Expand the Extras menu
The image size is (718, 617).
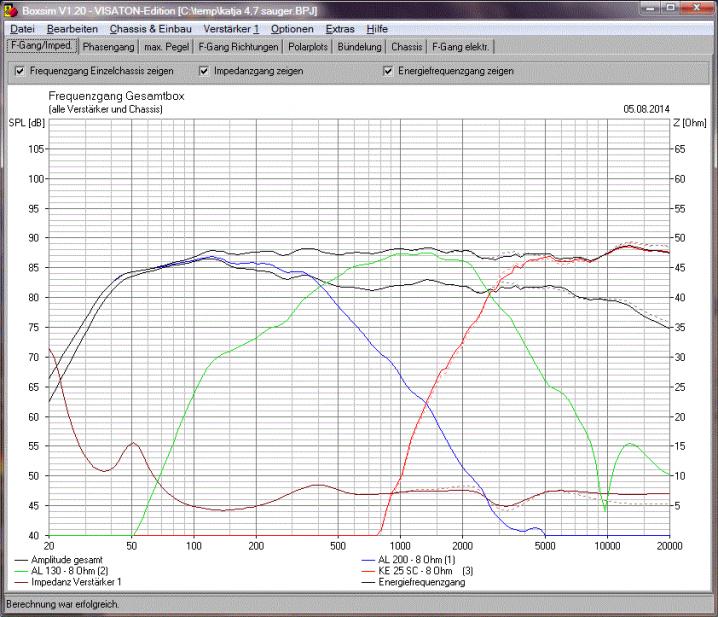[x=342, y=29]
